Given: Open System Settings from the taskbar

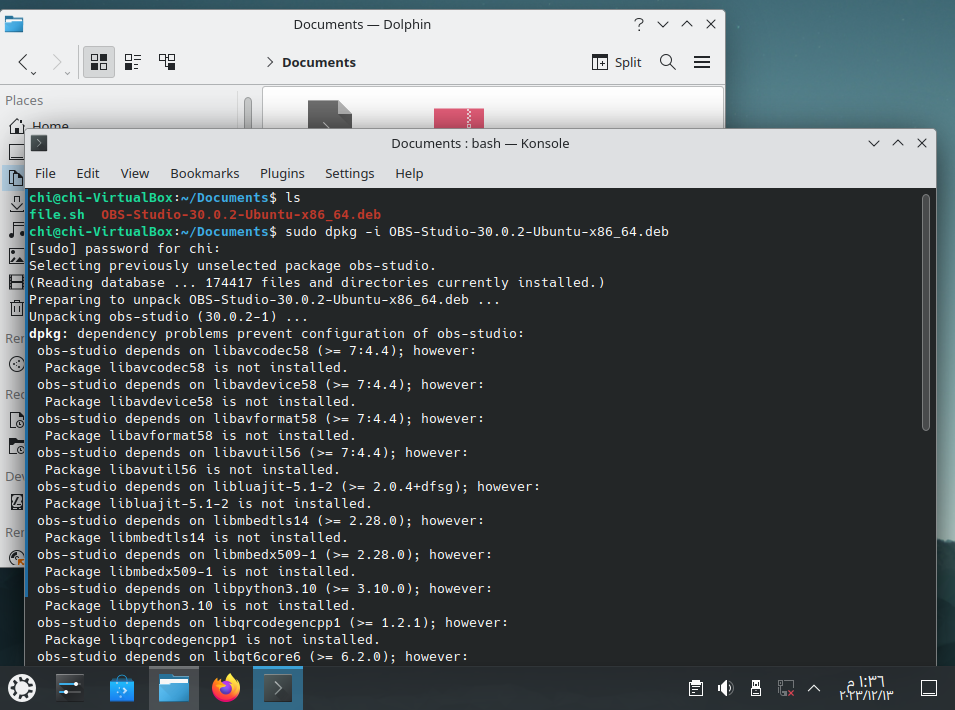Looking at the screenshot, I should [70, 688].
